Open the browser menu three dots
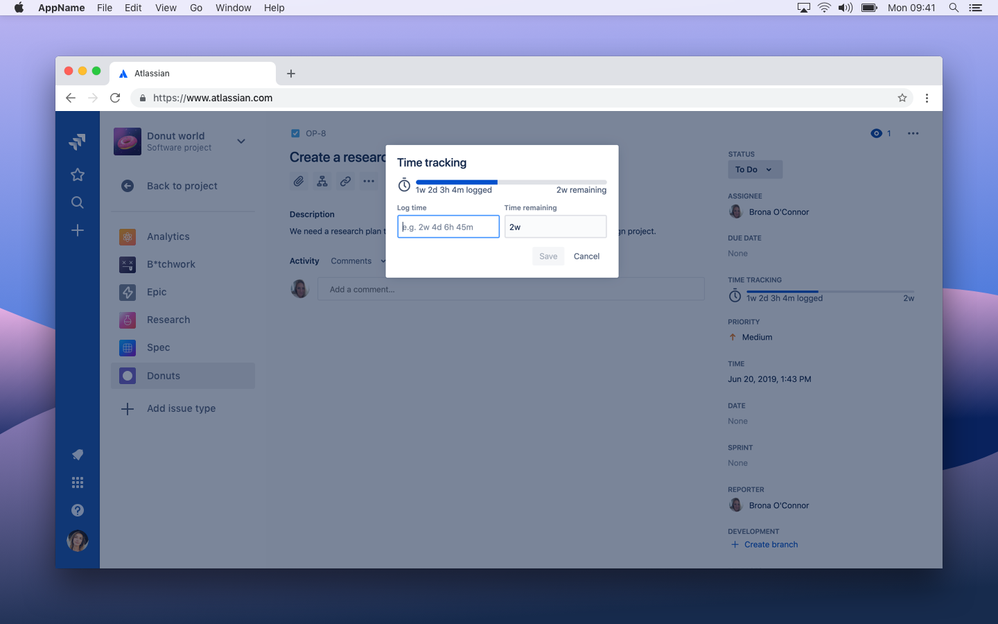 tap(927, 98)
